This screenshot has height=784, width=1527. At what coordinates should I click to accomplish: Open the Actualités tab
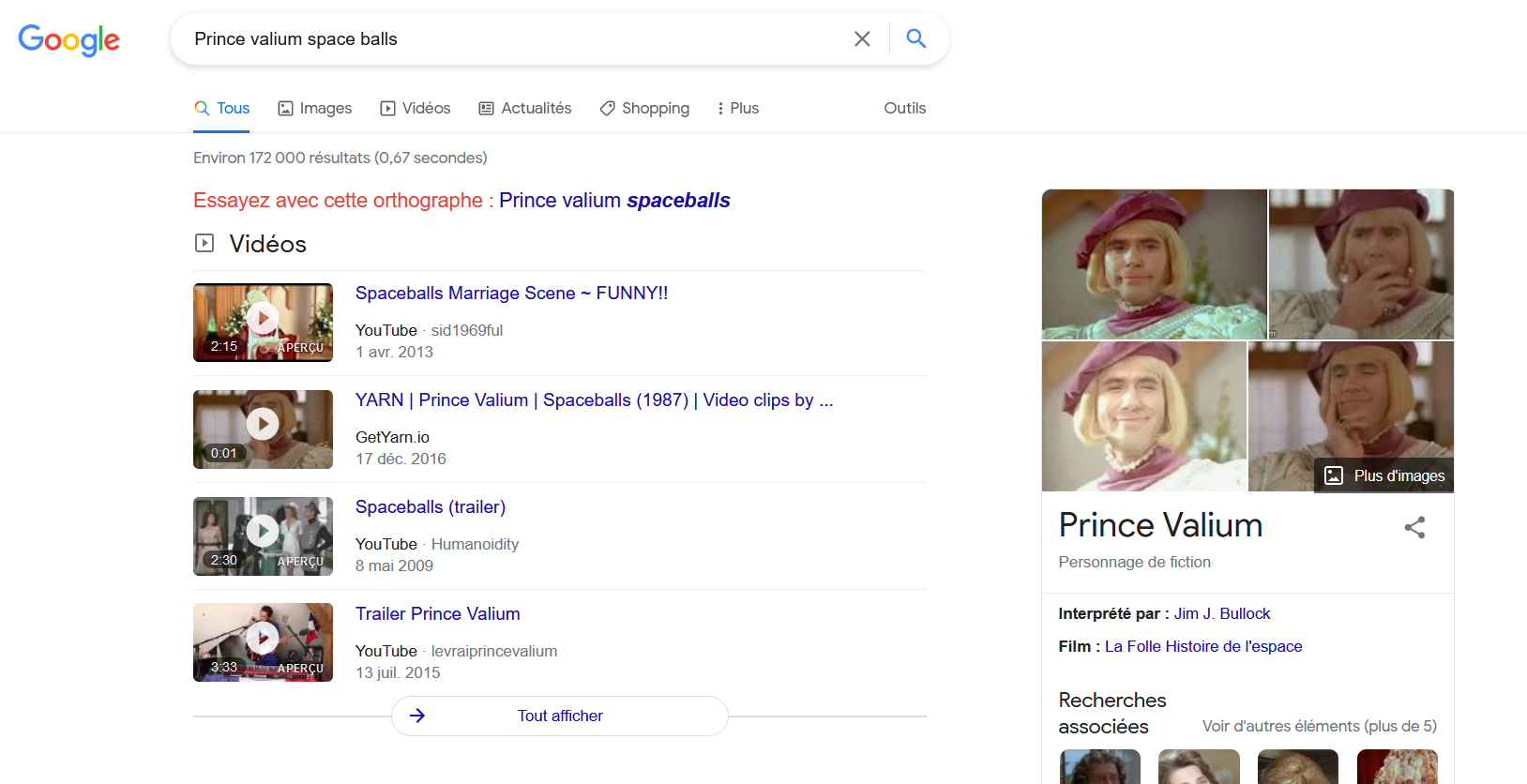(525, 108)
